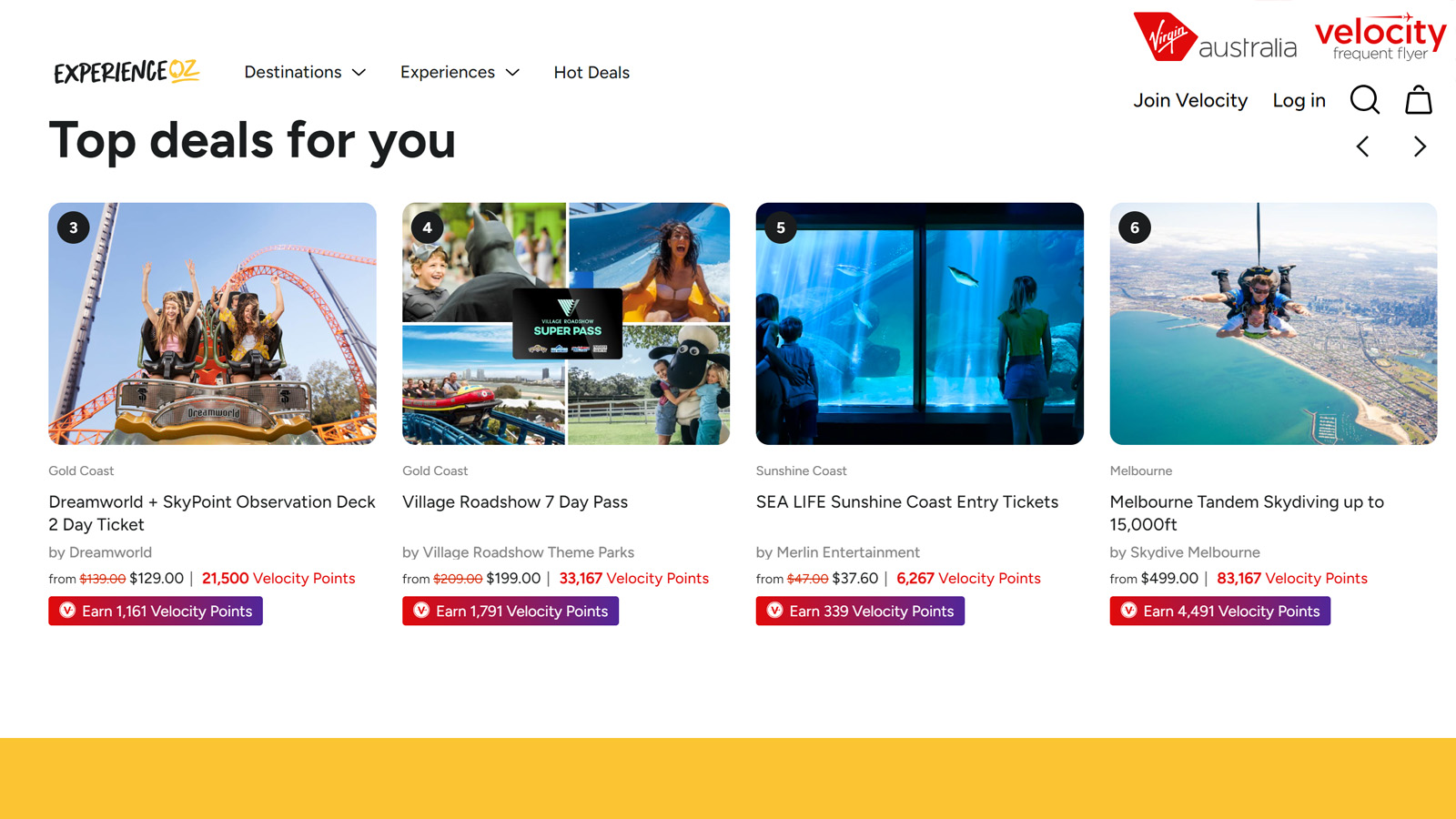
Task: Open the SEA LIFE aquarium image
Action: pyautogui.click(x=920, y=323)
